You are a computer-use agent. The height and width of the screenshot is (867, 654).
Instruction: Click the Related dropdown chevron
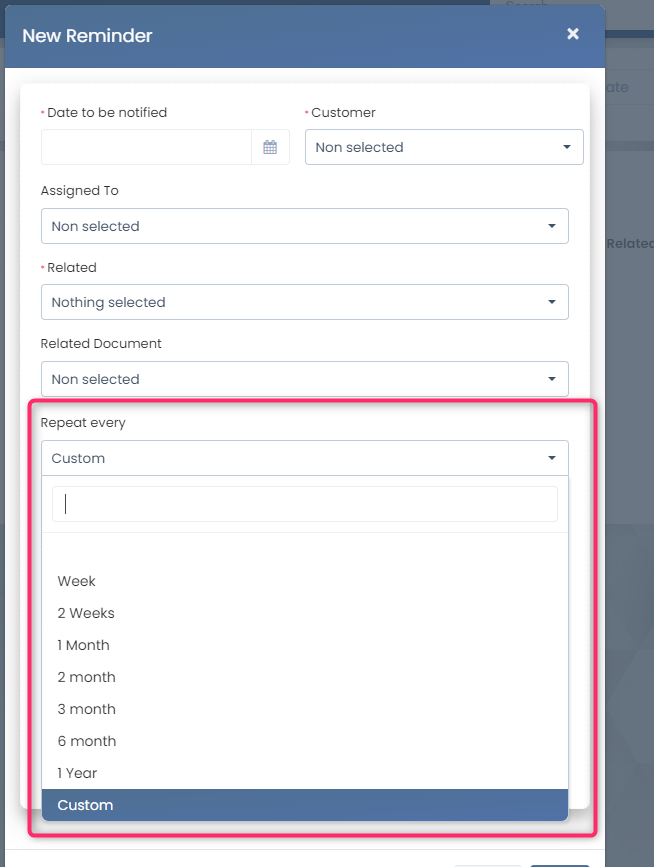(553, 302)
